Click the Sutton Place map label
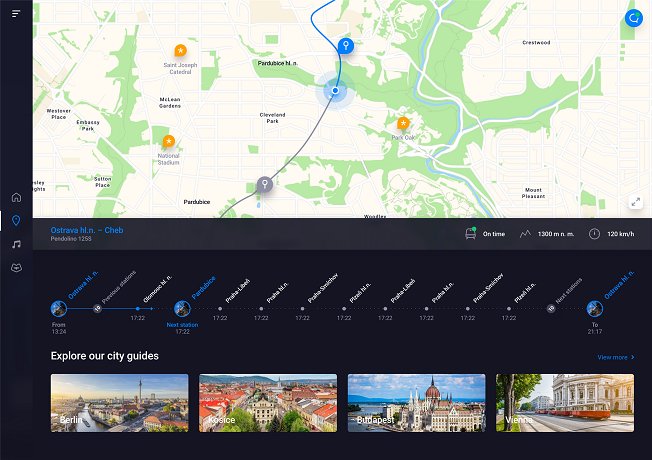 coord(102,182)
